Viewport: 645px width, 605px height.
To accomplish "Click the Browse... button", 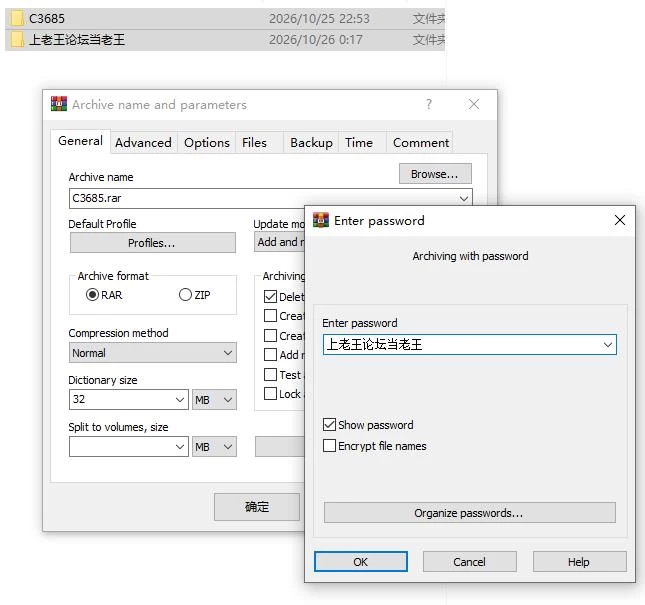I will coord(435,174).
